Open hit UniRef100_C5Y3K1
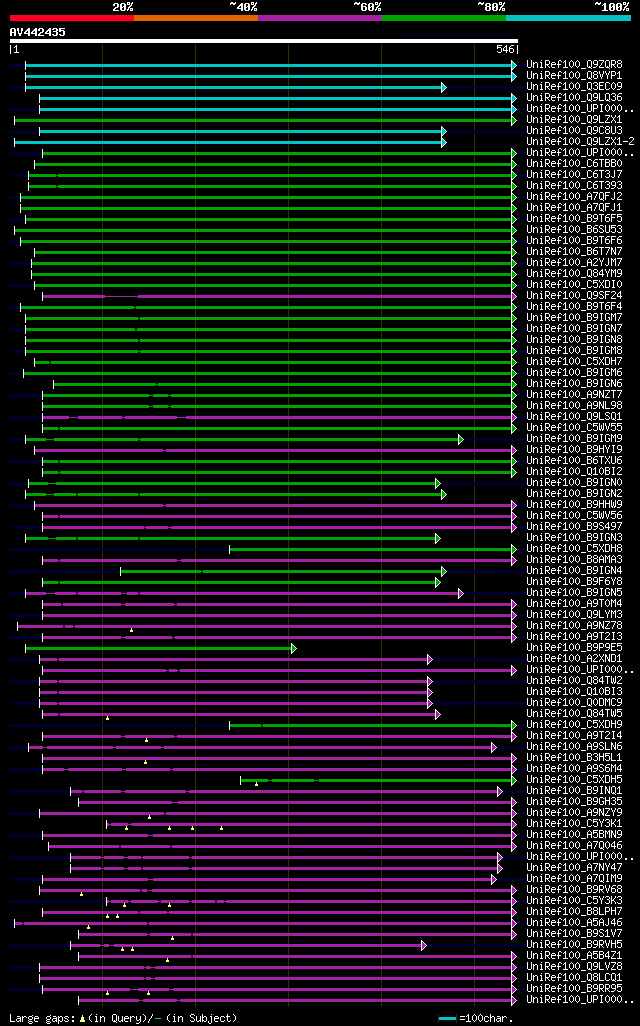The height and width of the screenshot is (1026, 640). (x=575, y=824)
